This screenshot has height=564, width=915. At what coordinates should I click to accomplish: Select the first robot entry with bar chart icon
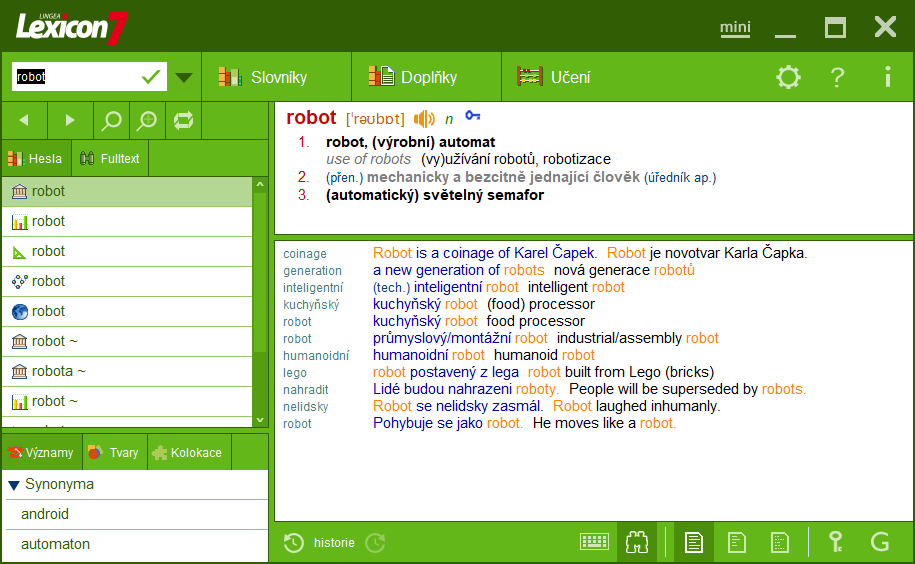127,222
